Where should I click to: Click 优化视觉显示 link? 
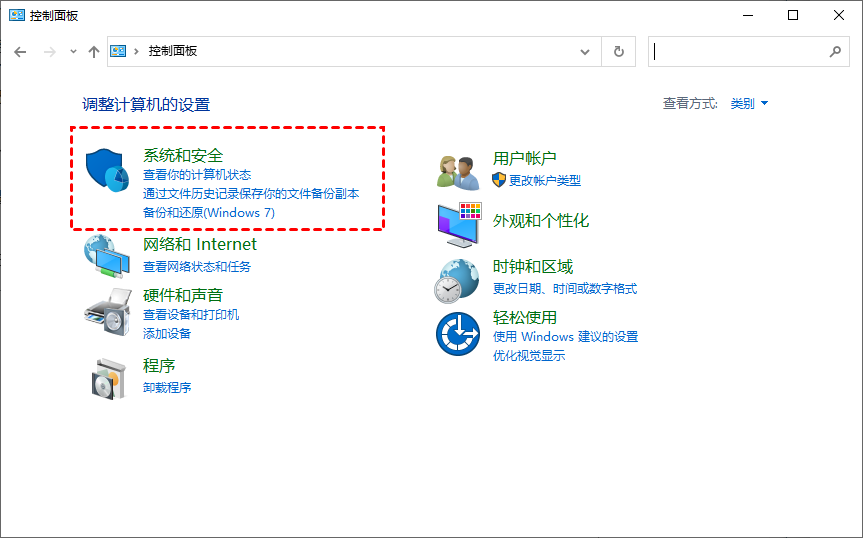(x=529, y=356)
